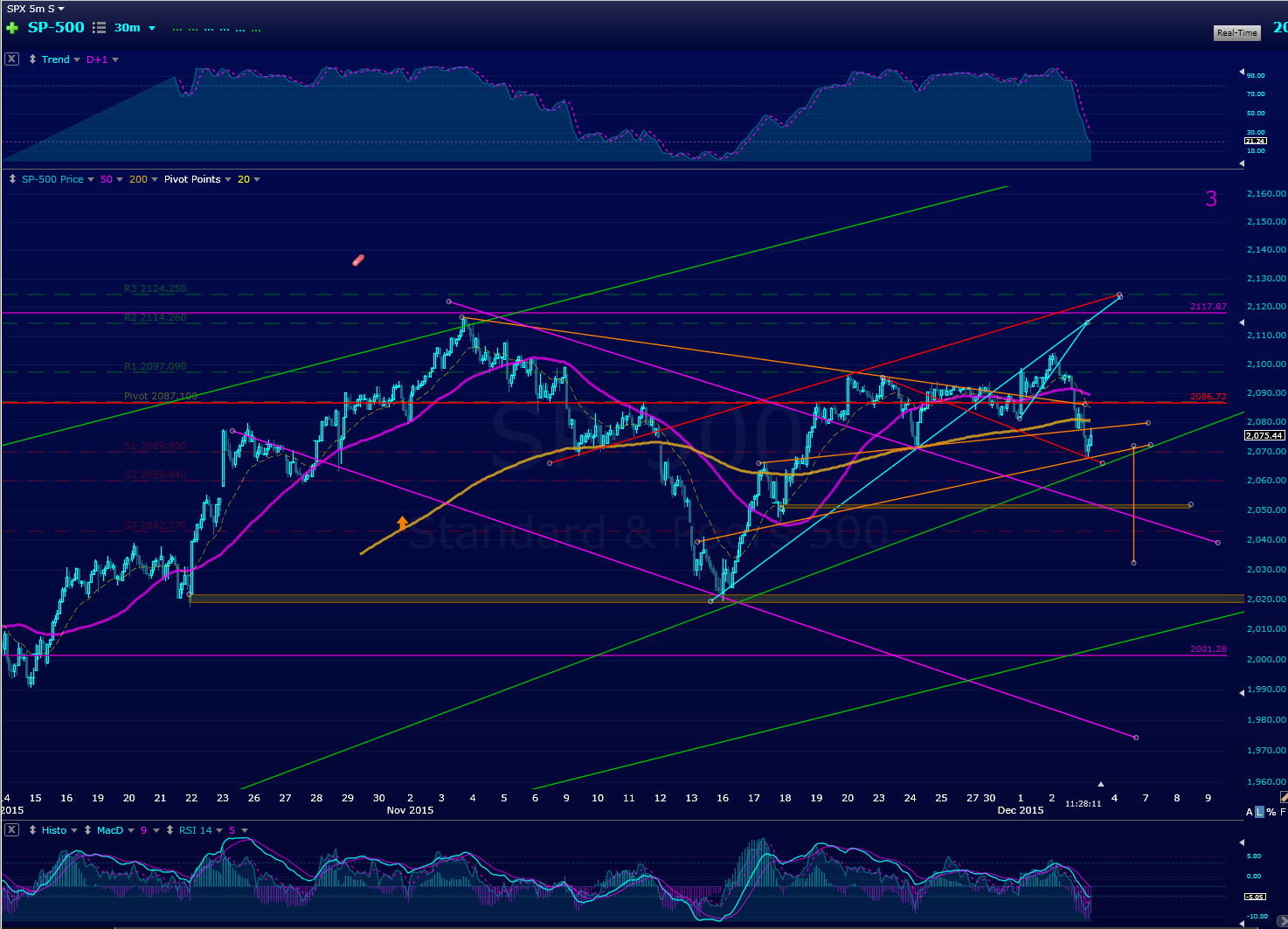Click the Nov 2015 axis label
Screen dimensions: 1288x929
click(410, 810)
